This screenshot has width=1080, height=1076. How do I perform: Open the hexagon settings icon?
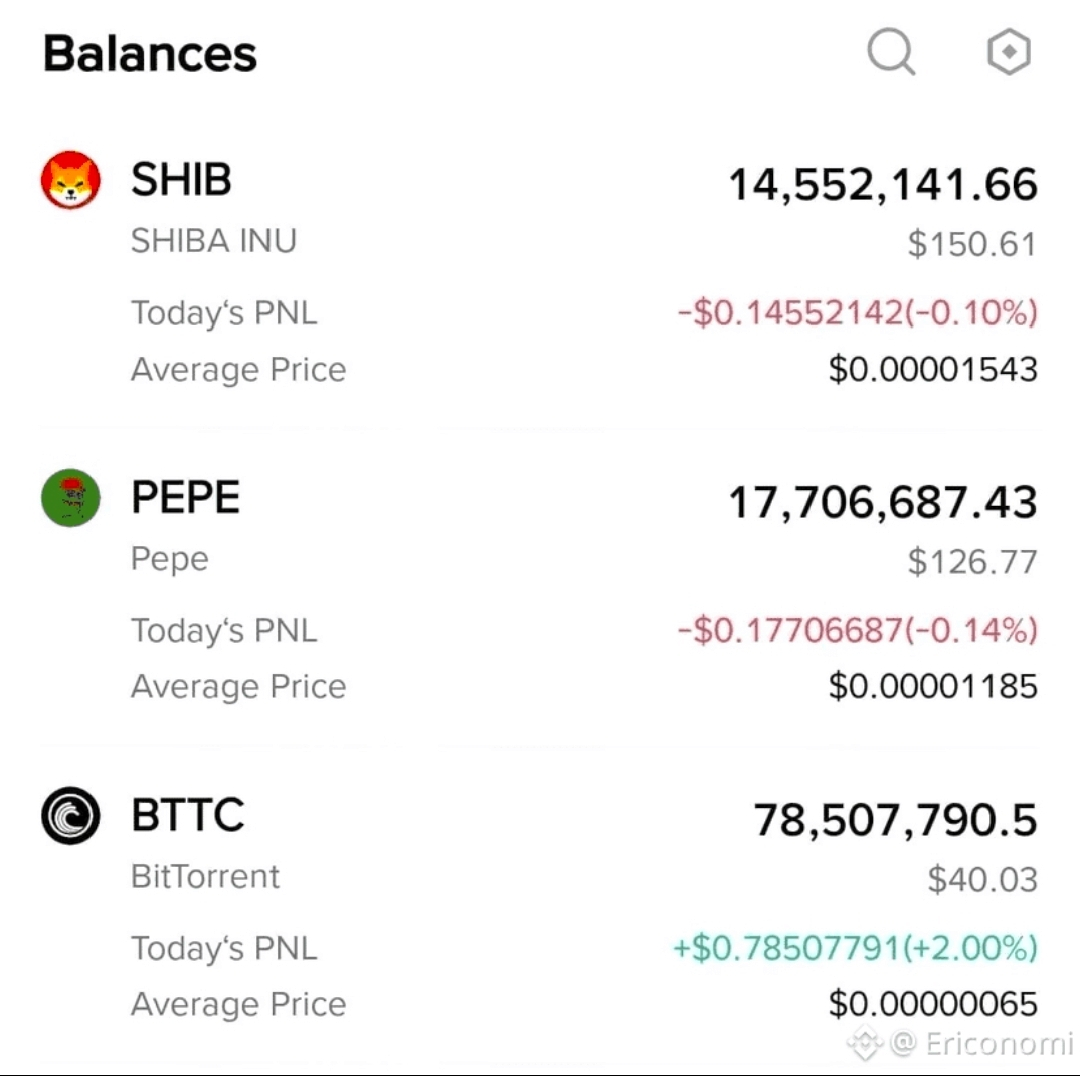pyautogui.click(x=1008, y=51)
